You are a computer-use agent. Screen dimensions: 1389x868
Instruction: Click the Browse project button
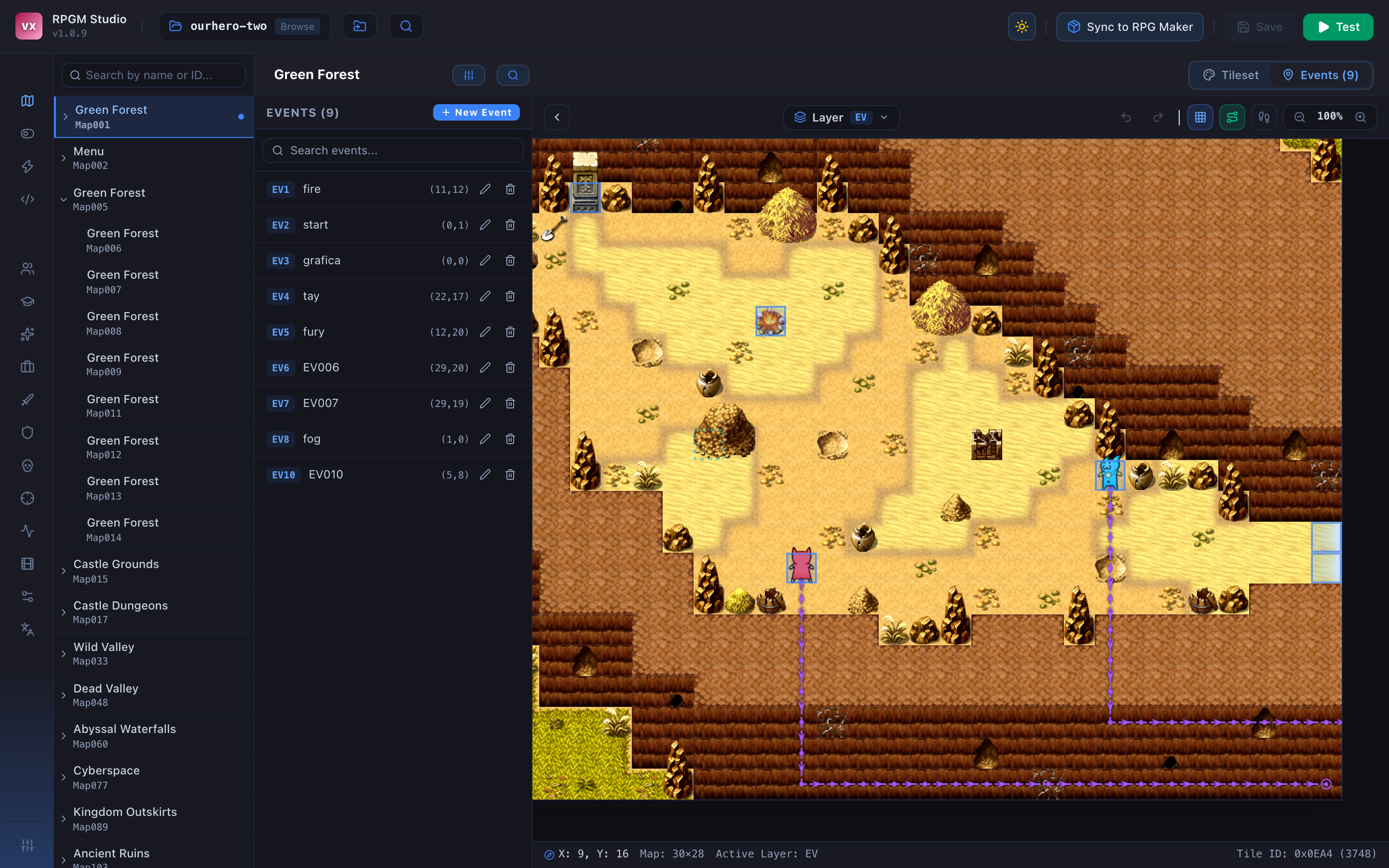(x=297, y=27)
